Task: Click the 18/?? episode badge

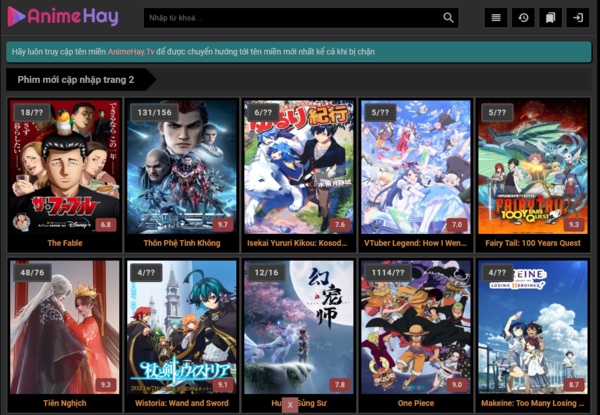Action: coord(32,112)
